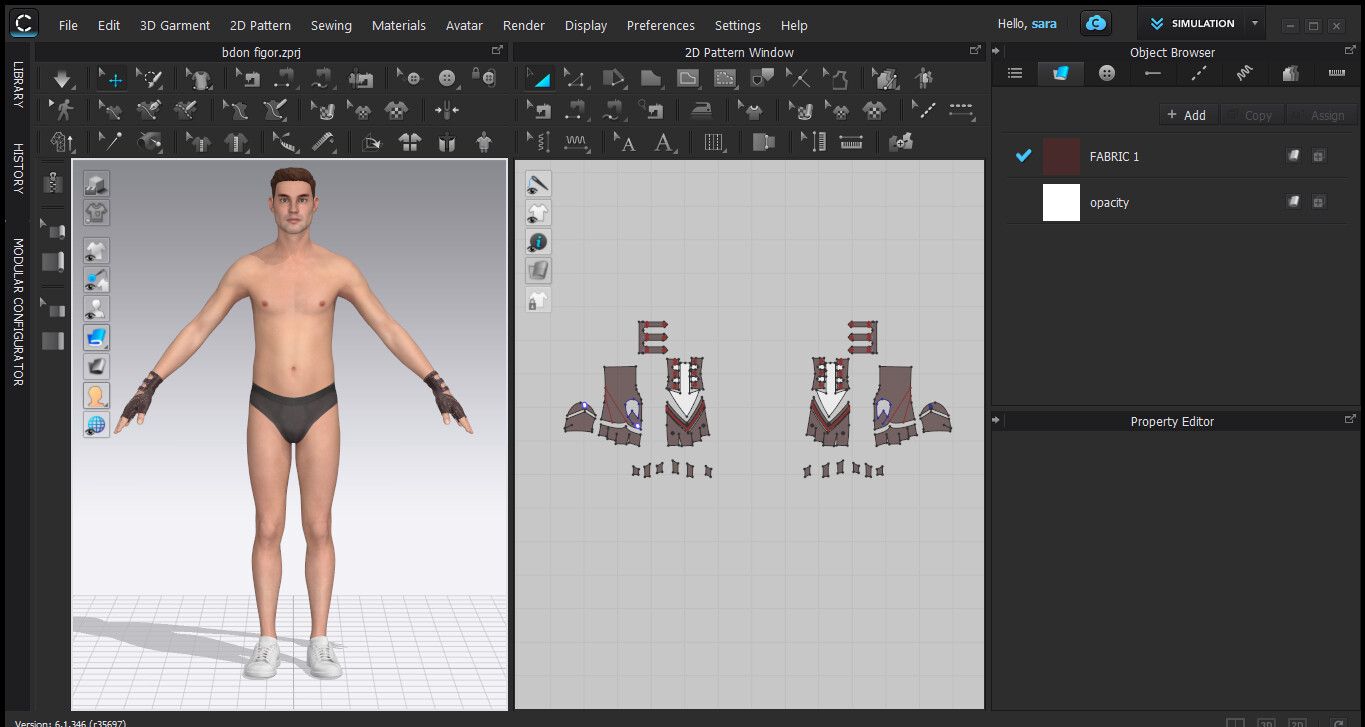
Task: Expand the HISTORY side panel
Action: (18, 168)
